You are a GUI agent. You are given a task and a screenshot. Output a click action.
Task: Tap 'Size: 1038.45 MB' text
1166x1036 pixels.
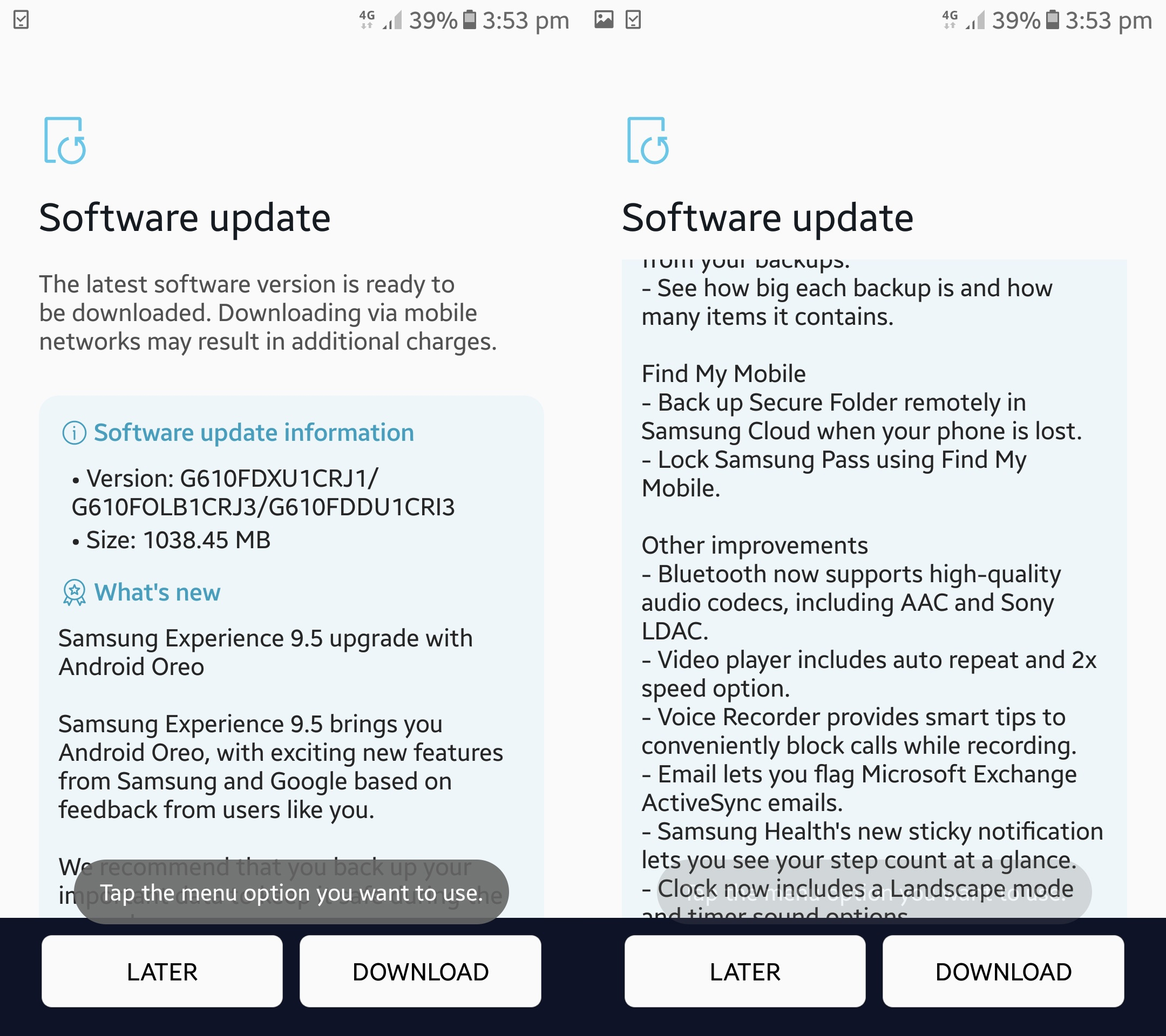(x=171, y=540)
